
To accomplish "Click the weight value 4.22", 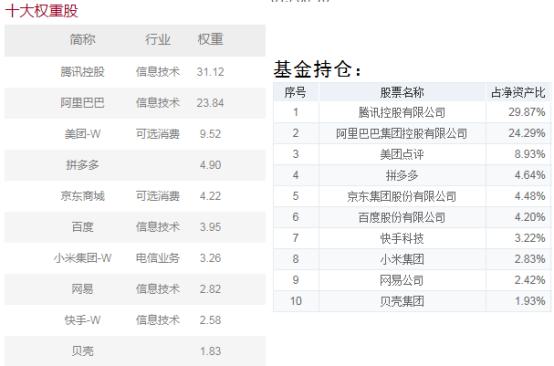I will [210, 196].
